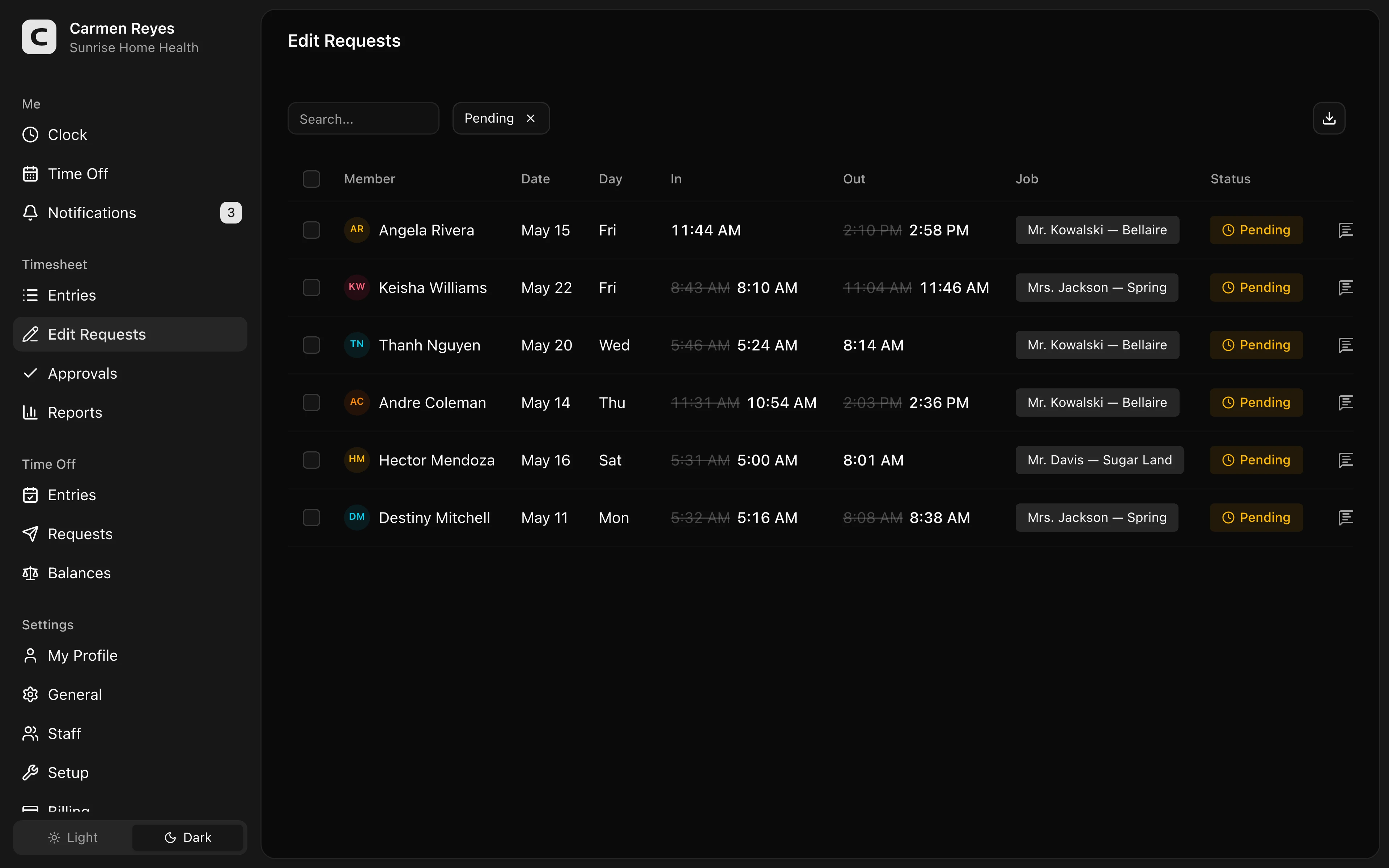Click the Sunrise Home Health logo icon

[x=39, y=37]
